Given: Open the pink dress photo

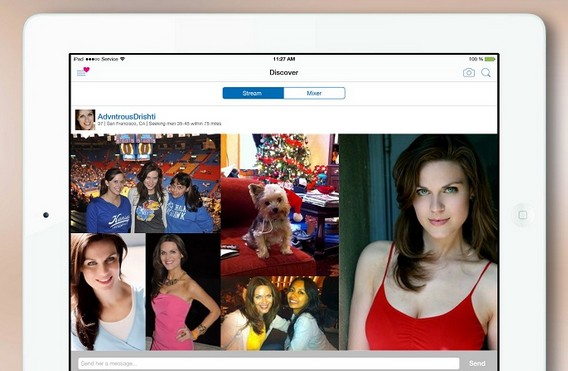Looking at the screenshot, I should point(183,292).
